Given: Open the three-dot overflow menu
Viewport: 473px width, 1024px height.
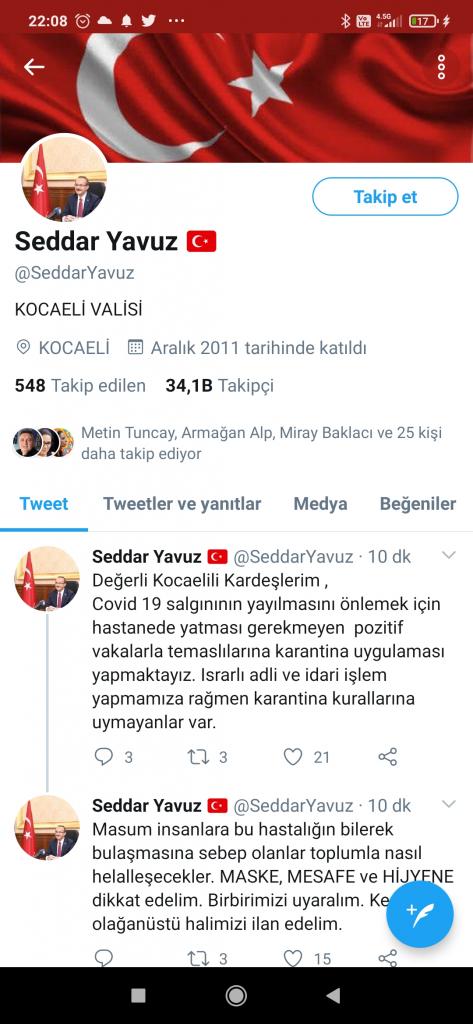Looking at the screenshot, I should click(442, 67).
